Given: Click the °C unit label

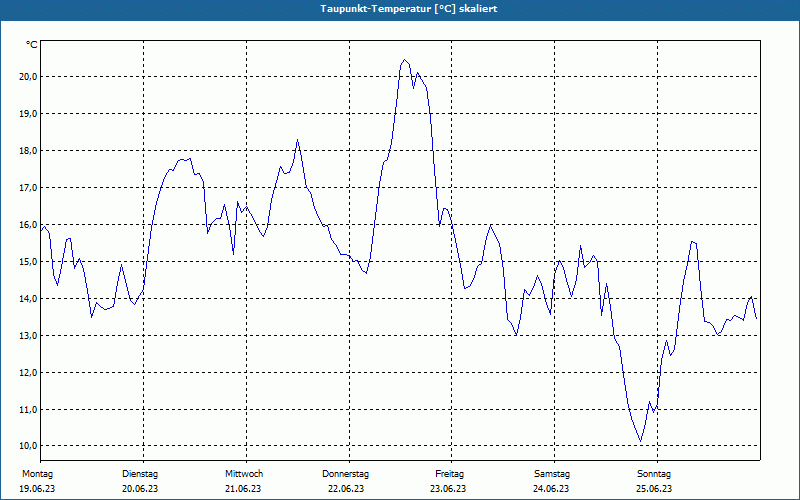Looking at the screenshot, I should [32, 45].
